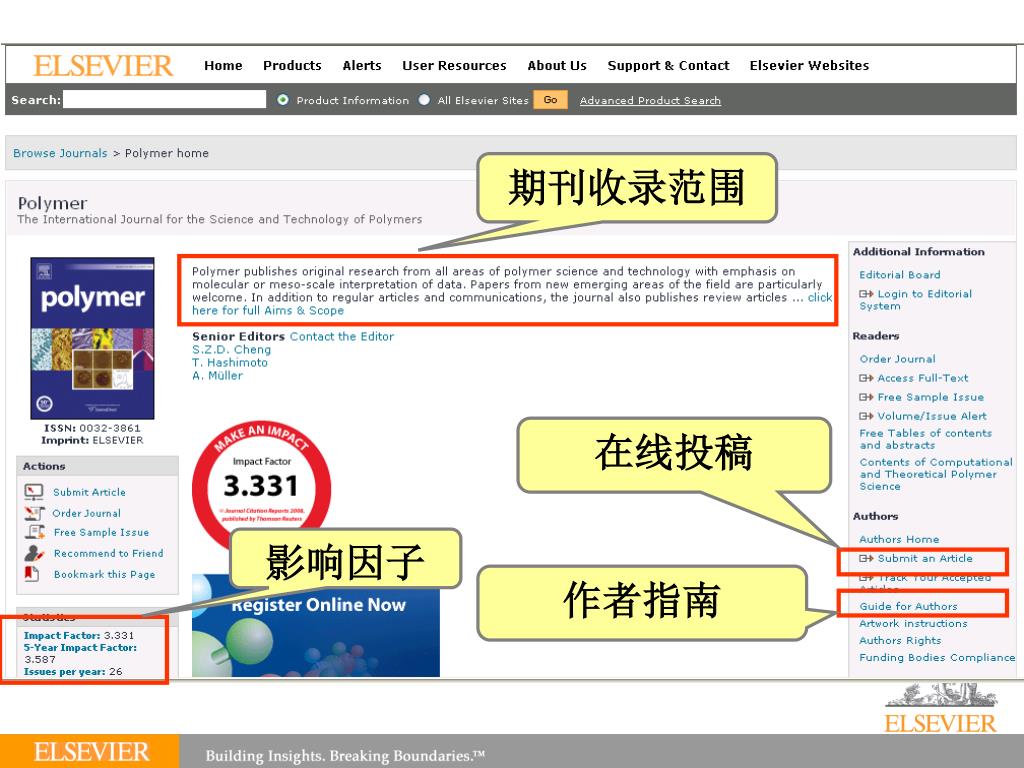1024x768 pixels.
Task: Click Recommend to Friend link
Action: (108, 553)
